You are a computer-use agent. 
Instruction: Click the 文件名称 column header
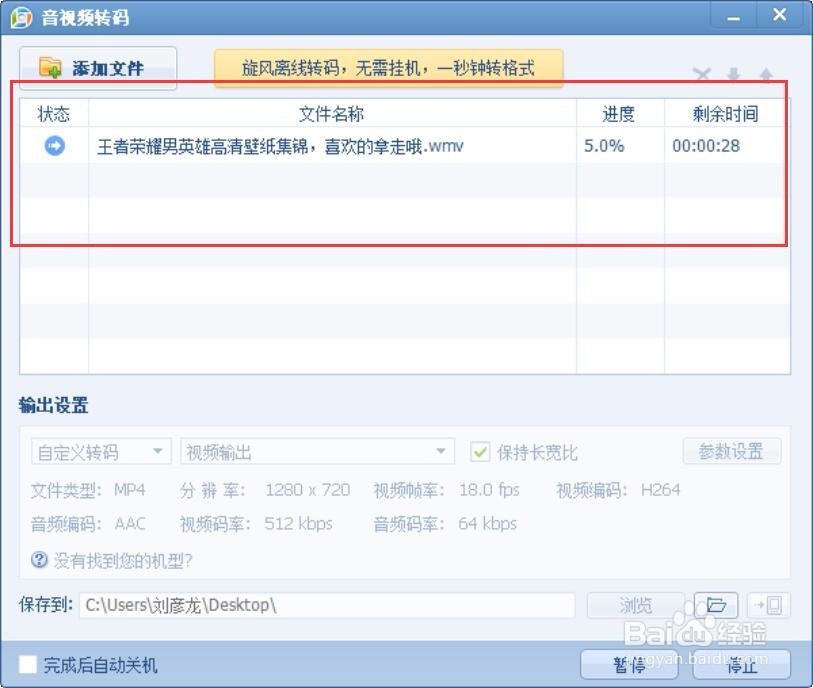(x=330, y=113)
